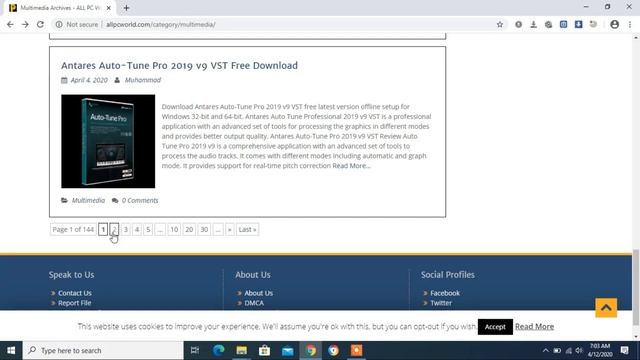Open File Explorer from the taskbar

(242, 350)
